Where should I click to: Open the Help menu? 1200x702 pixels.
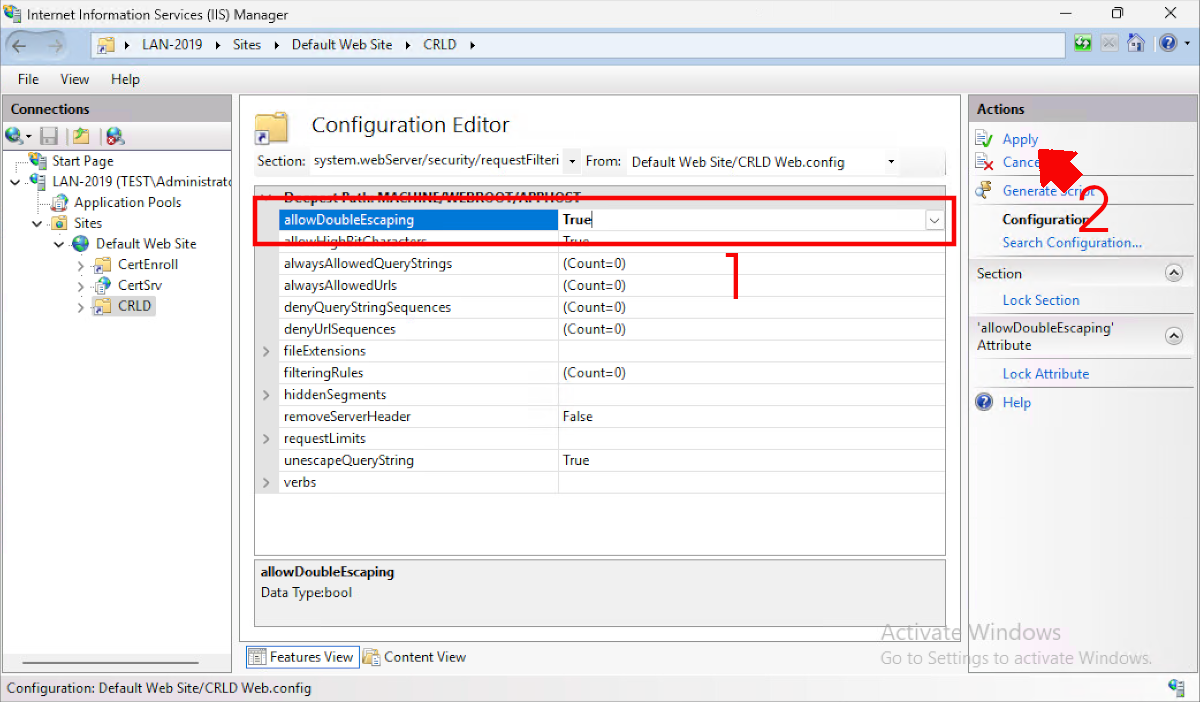pos(125,79)
